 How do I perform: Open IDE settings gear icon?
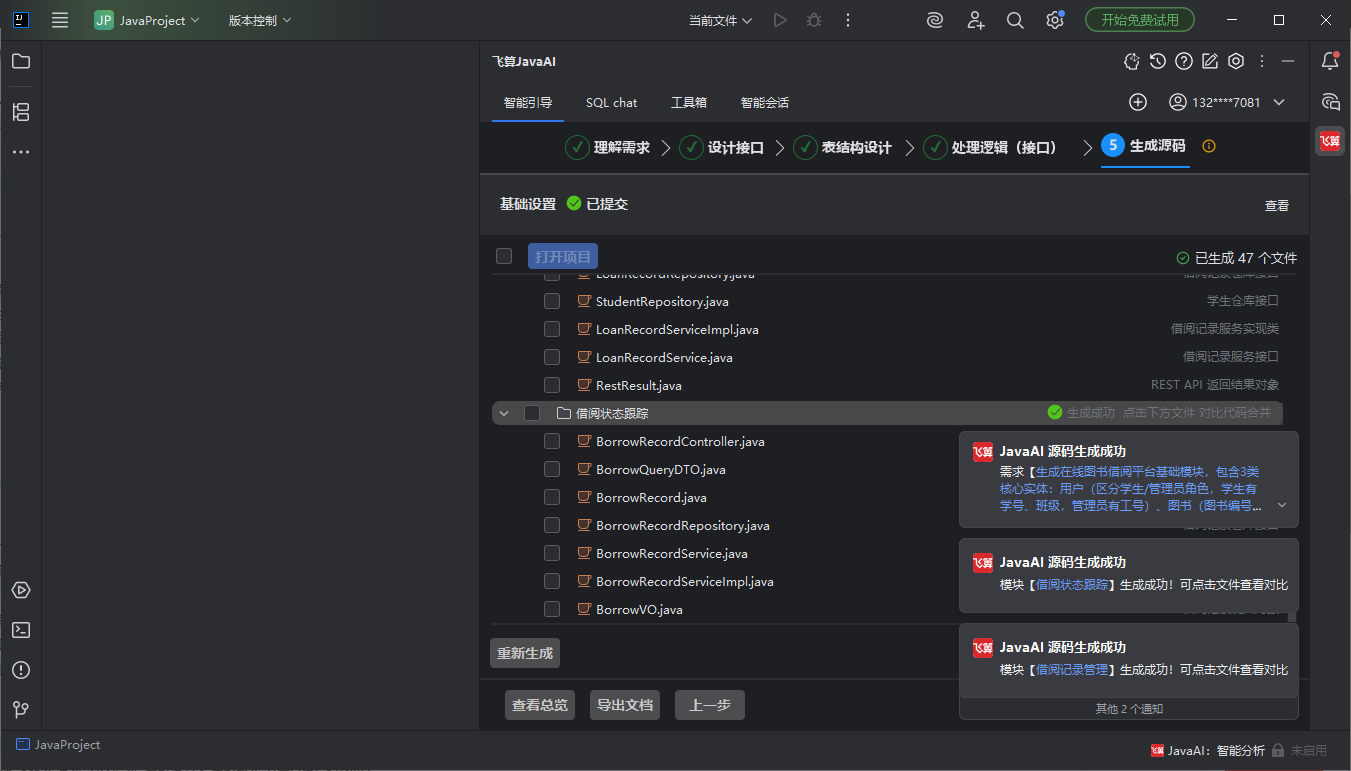pos(1055,20)
